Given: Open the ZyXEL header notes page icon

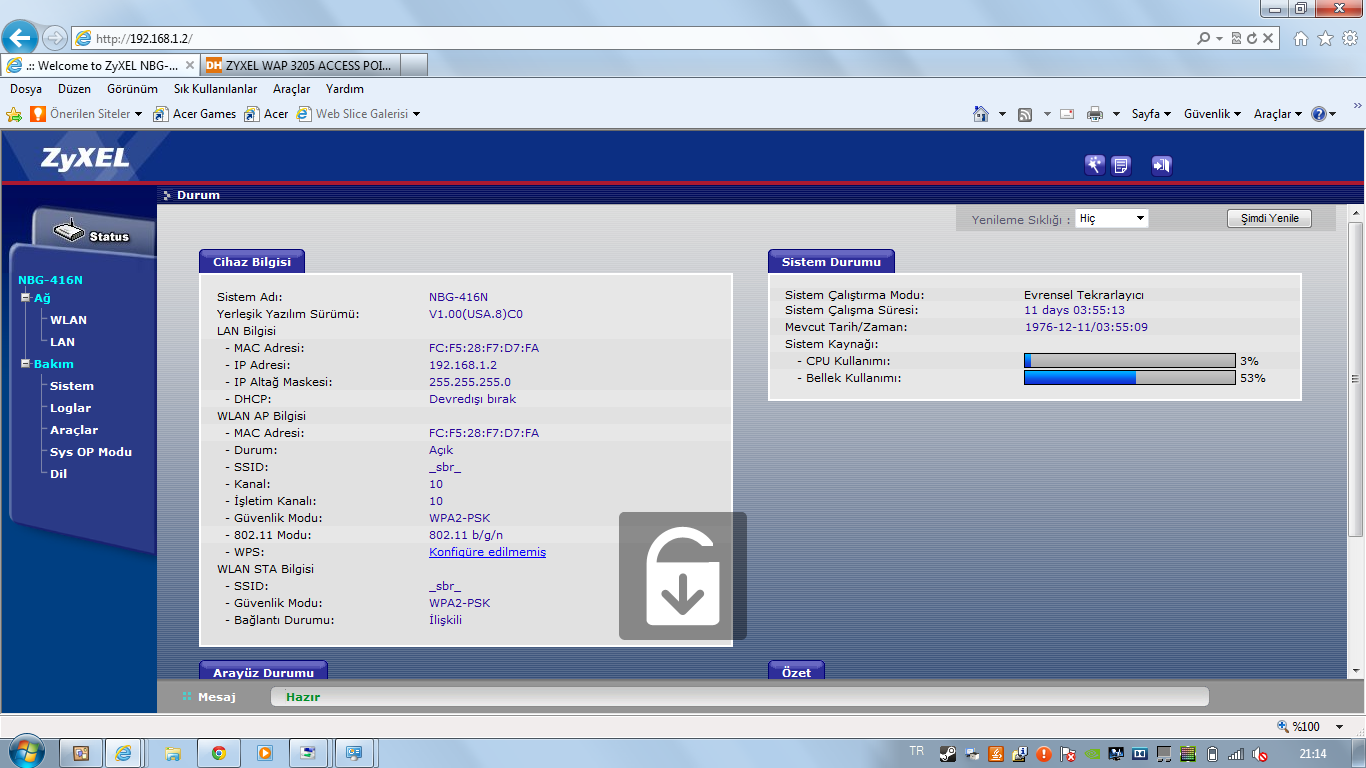Looking at the screenshot, I should pyautogui.click(x=1121, y=165).
